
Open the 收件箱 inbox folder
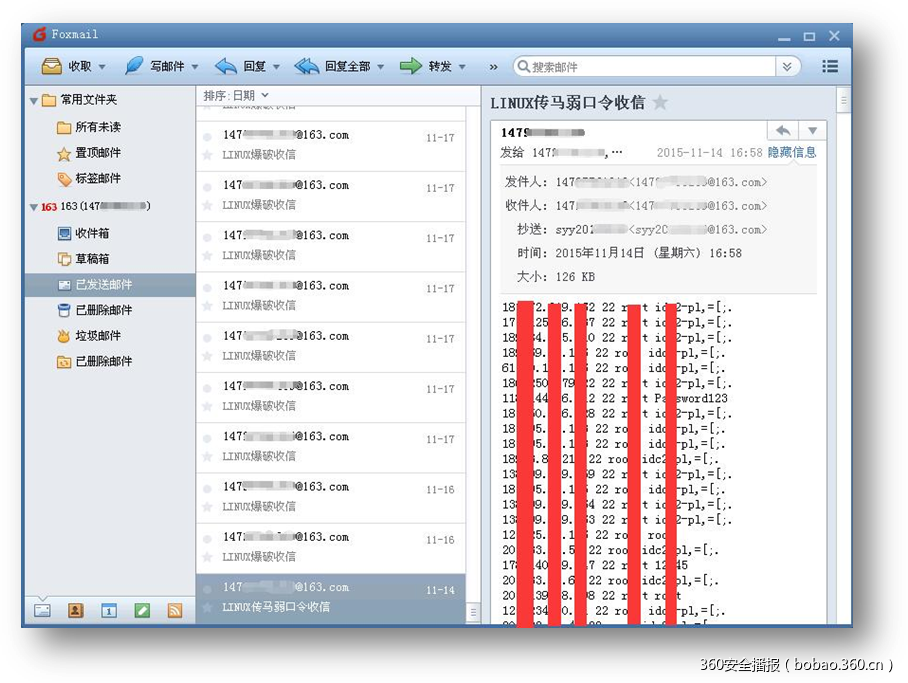[x=92, y=233]
